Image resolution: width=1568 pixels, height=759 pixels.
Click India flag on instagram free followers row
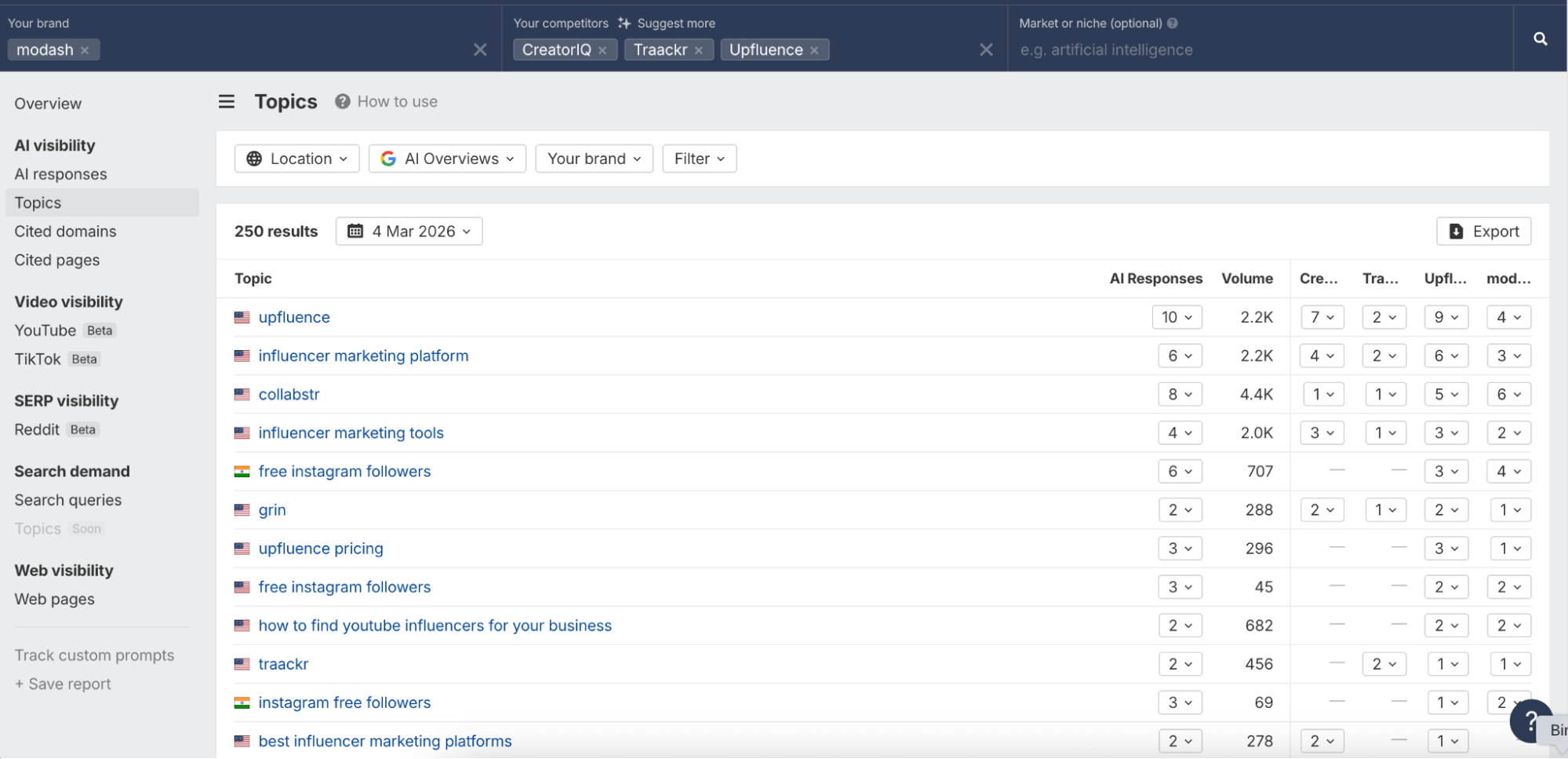coord(242,702)
